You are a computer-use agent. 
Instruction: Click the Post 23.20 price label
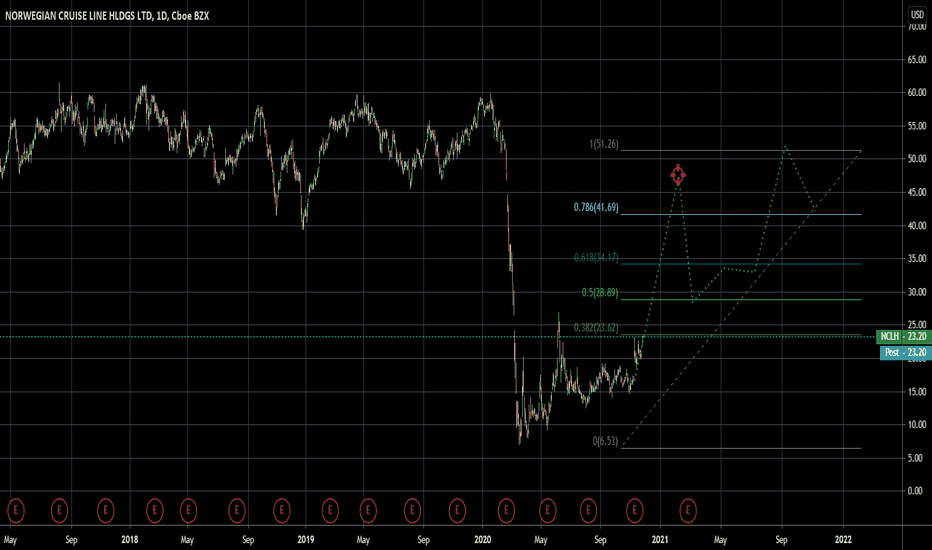point(905,353)
